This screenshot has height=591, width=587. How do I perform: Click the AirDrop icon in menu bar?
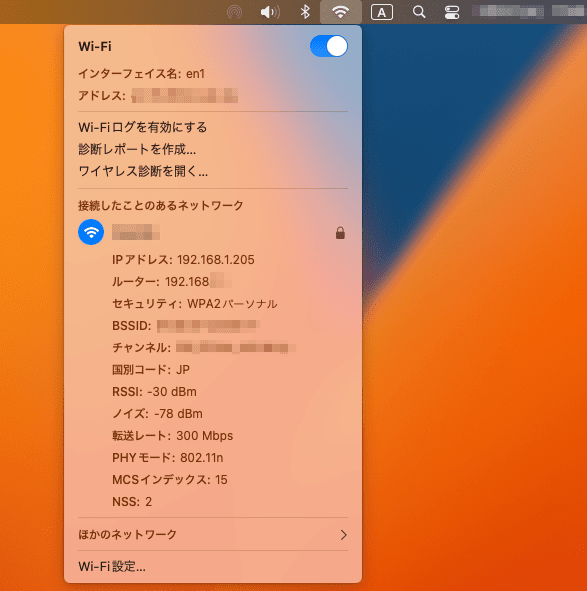point(234,12)
